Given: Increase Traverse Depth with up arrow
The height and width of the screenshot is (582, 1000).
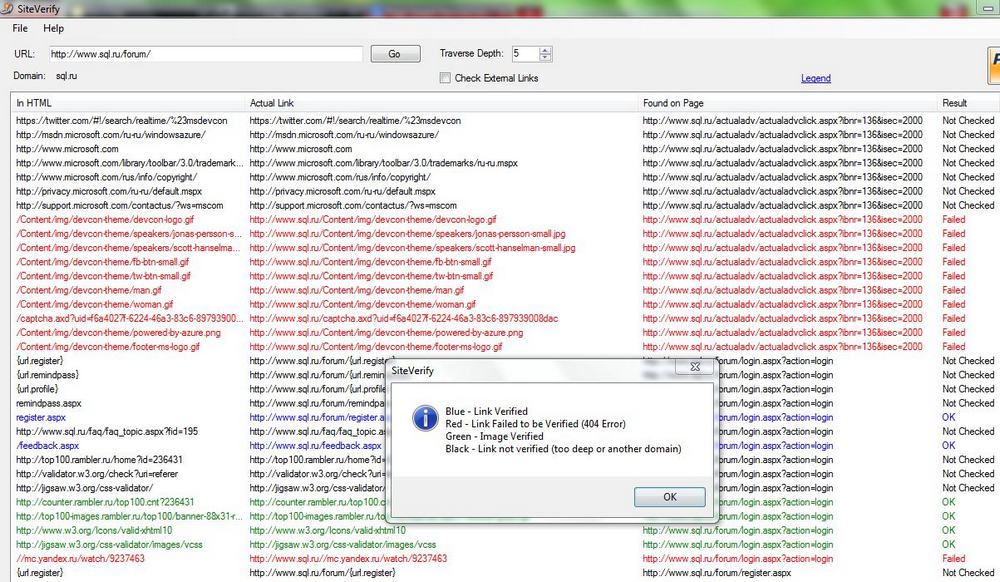Looking at the screenshot, I should pos(545,50).
